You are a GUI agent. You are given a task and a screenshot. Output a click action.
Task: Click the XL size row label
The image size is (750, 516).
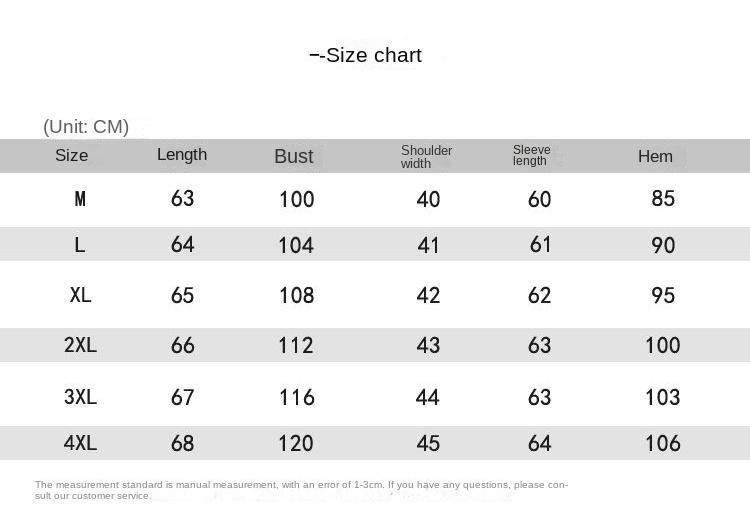point(80,295)
